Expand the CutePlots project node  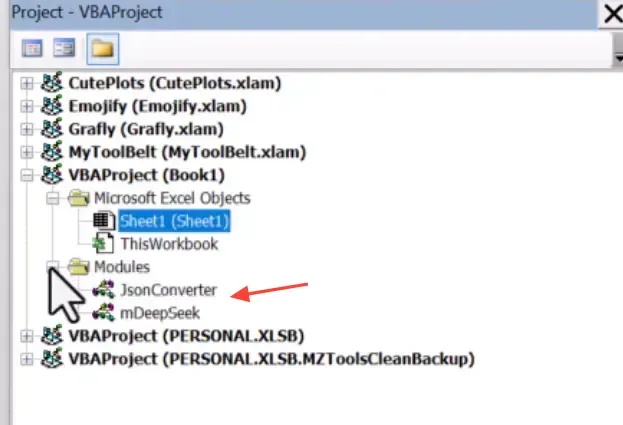click(x=27, y=83)
